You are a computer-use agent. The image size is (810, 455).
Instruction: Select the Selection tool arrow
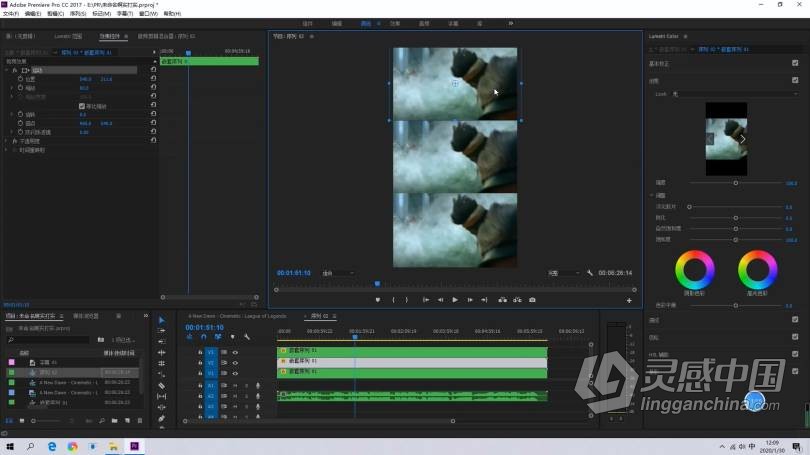[x=162, y=320]
